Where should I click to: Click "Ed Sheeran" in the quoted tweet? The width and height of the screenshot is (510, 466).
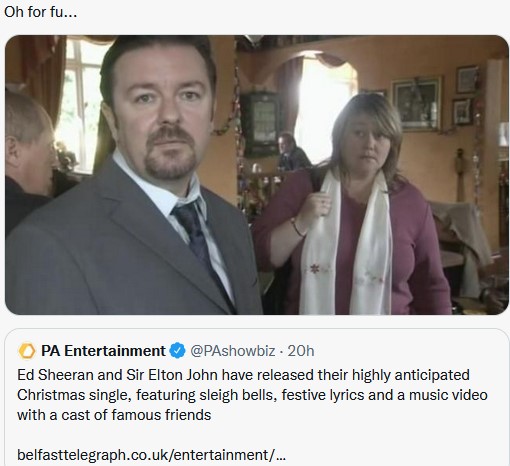[55, 375]
